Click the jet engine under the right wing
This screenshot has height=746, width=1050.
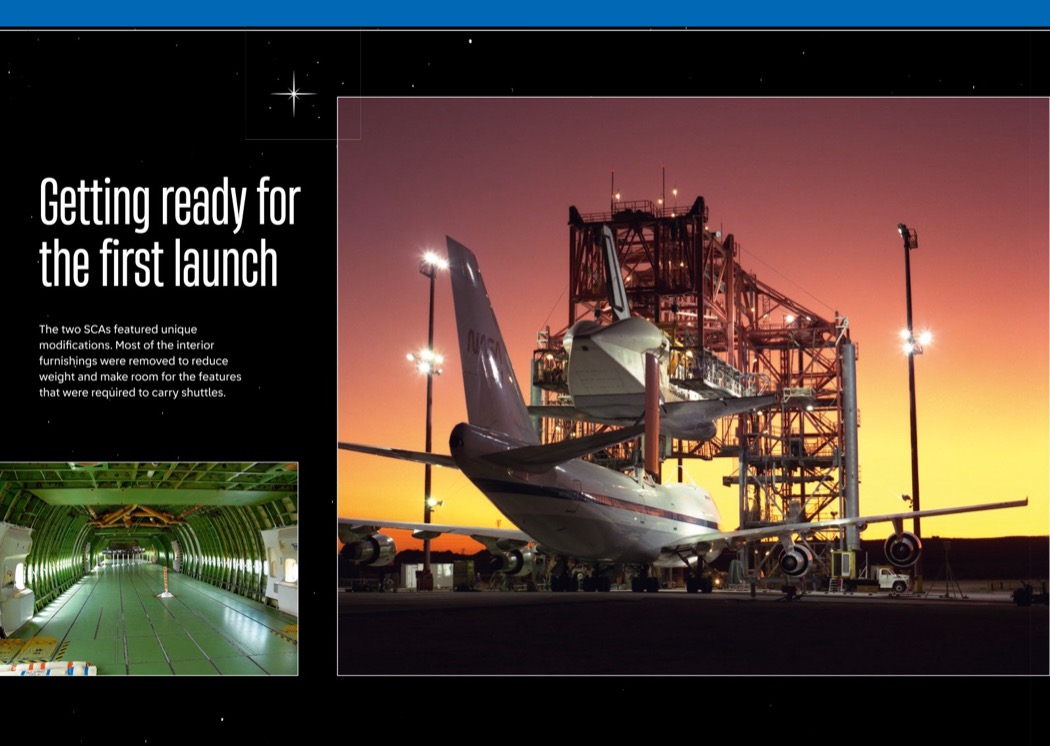902,549
